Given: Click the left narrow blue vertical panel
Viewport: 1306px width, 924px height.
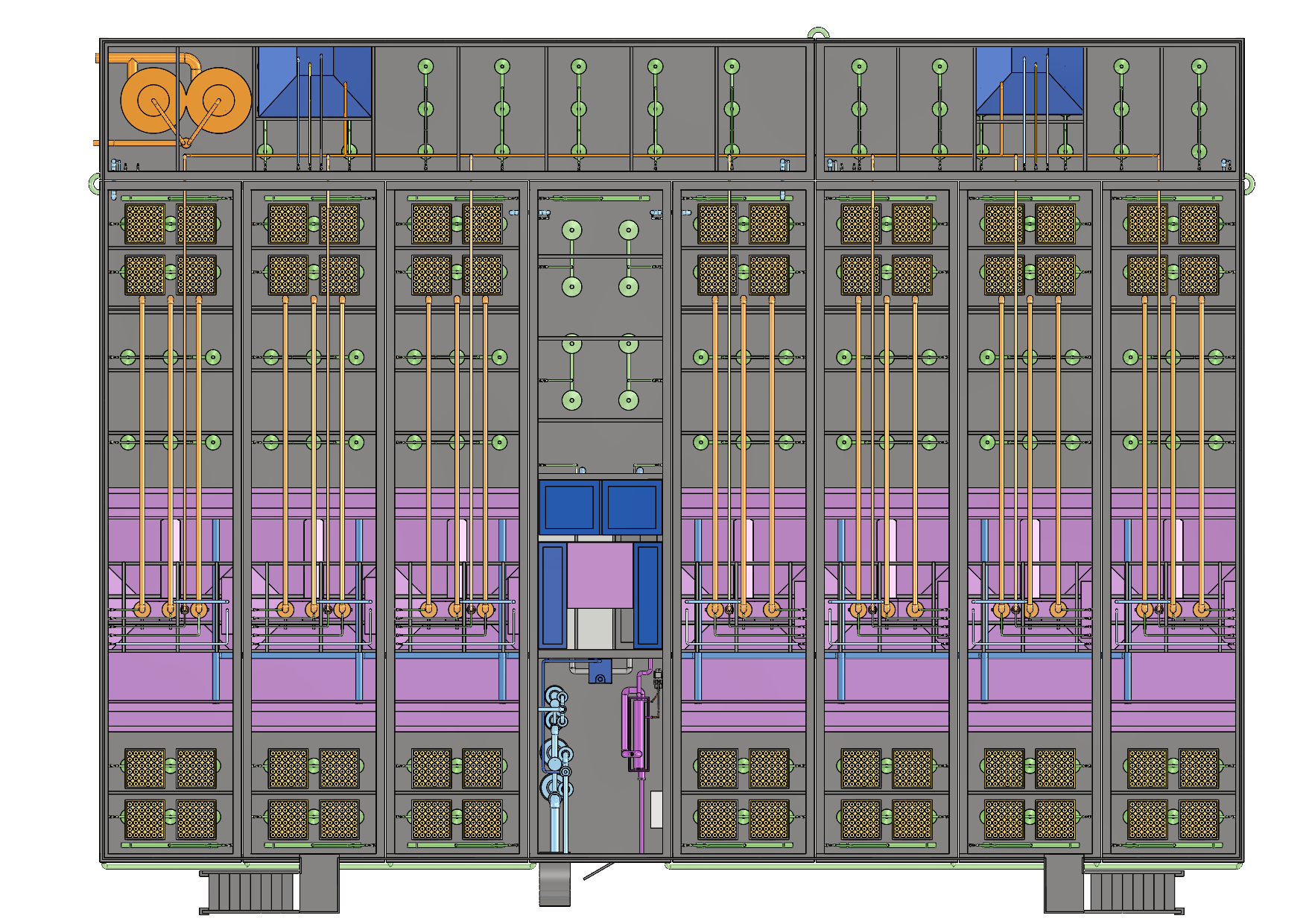Looking at the screenshot, I should 554,595.
